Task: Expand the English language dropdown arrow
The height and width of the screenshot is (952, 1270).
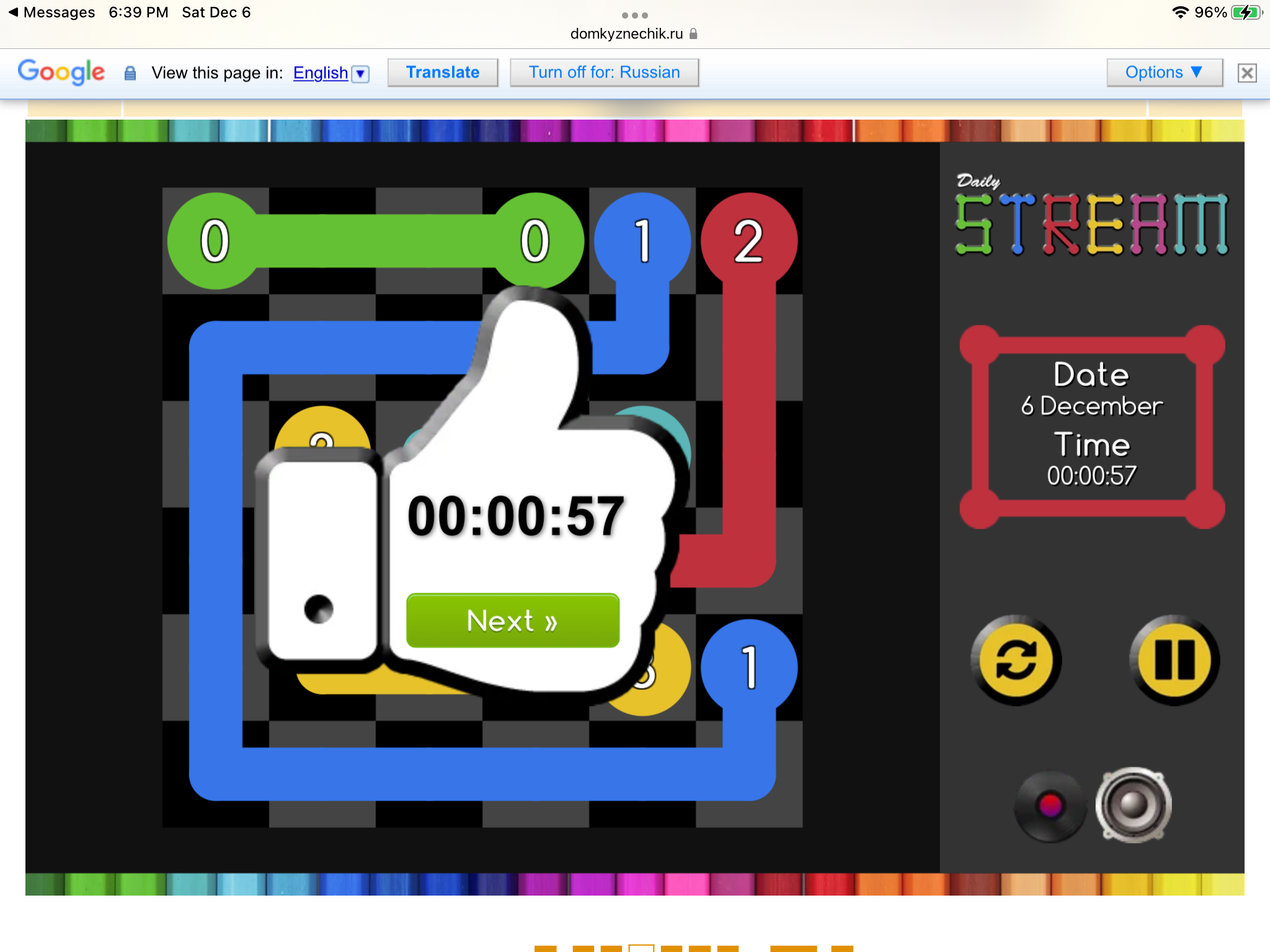Action: (x=360, y=74)
